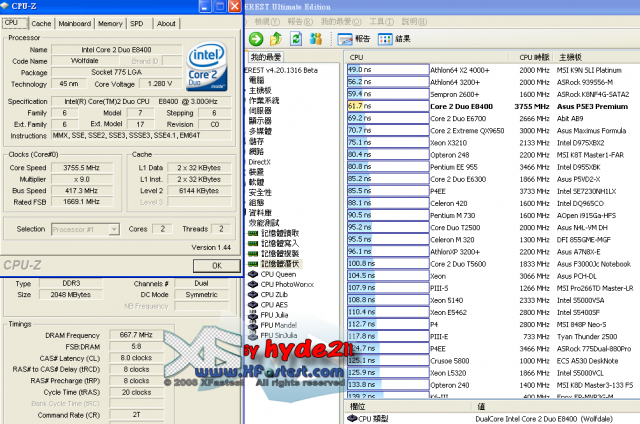This screenshot has height=424, width=640.
Task: Click the DRAM Frequency 667.7 MHz field
Action: pos(136,335)
